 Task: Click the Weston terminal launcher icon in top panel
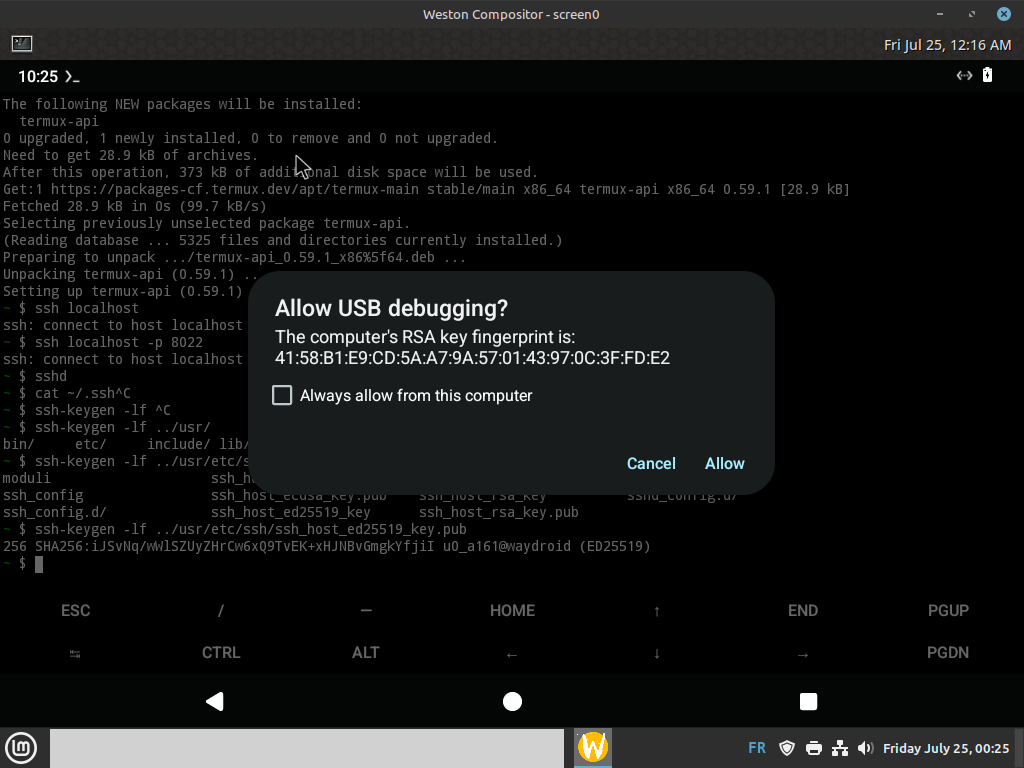pyautogui.click(x=22, y=44)
